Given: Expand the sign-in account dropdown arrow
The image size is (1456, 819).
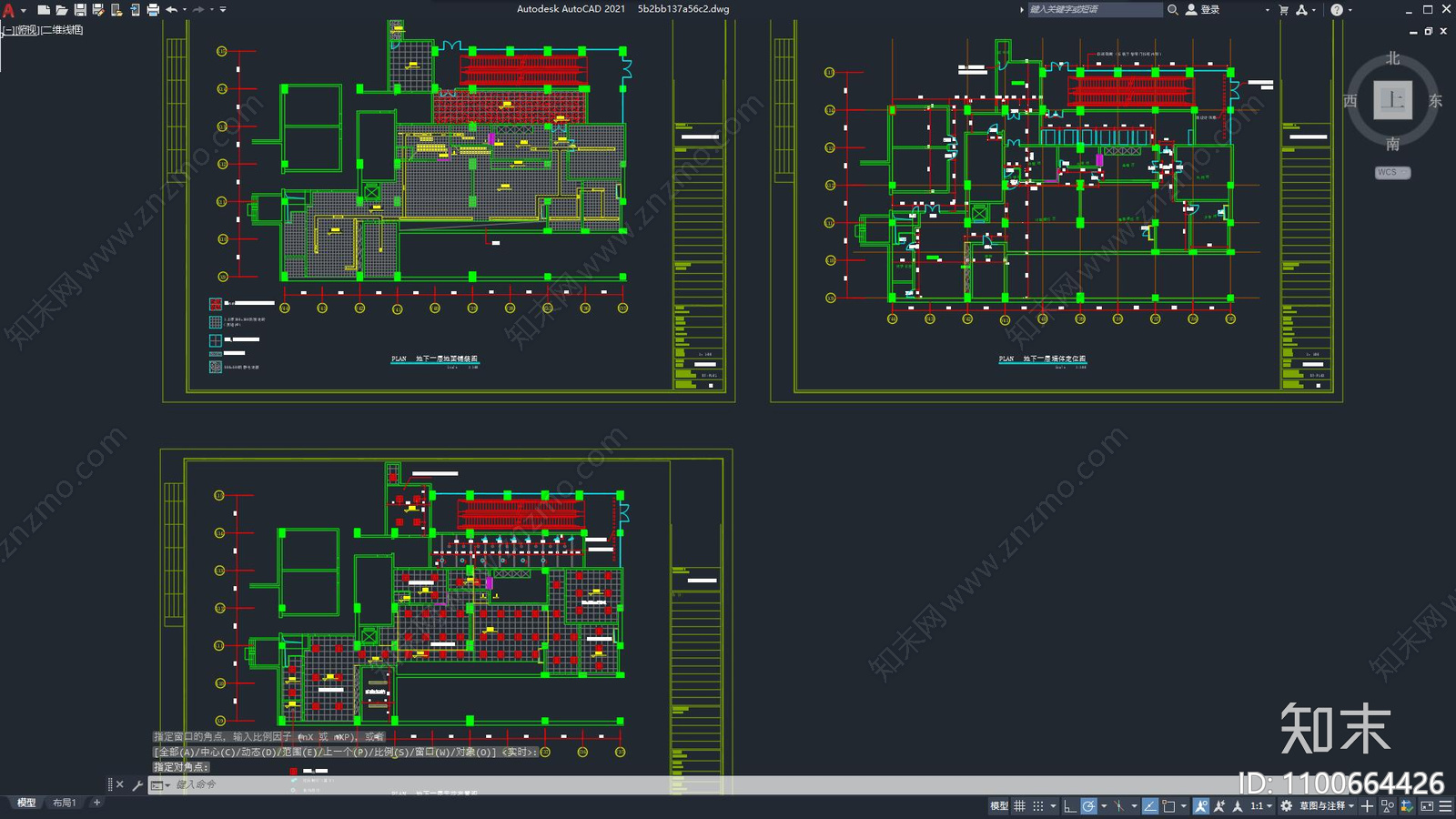Looking at the screenshot, I should [1268, 10].
